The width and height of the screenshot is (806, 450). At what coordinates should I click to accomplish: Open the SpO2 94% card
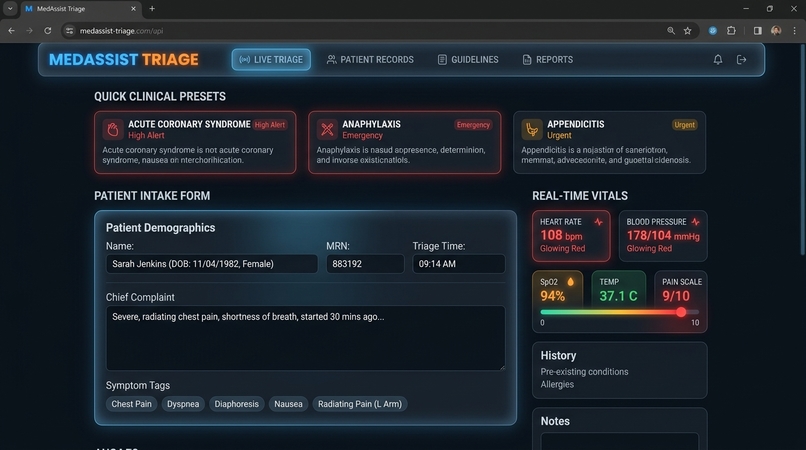pyautogui.click(x=558, y=290)
